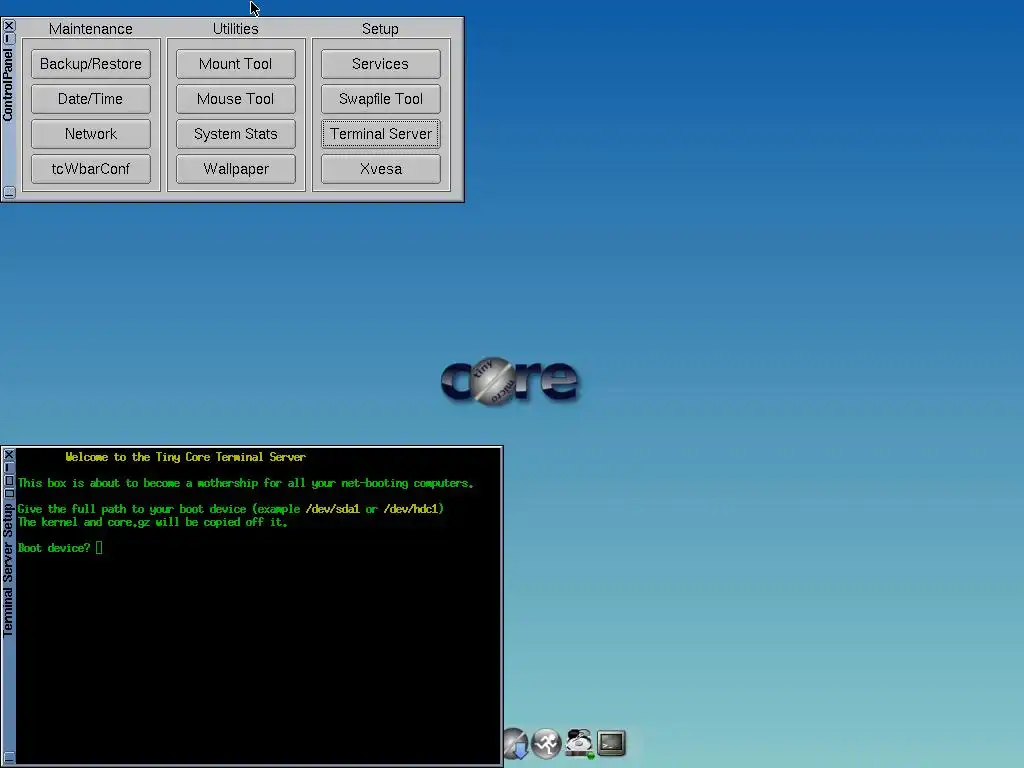Open the Apps icon with the blue download arrow
The height and width of the screenshot is (768, 1024).
pyautogui.click(x=516, y=743)
